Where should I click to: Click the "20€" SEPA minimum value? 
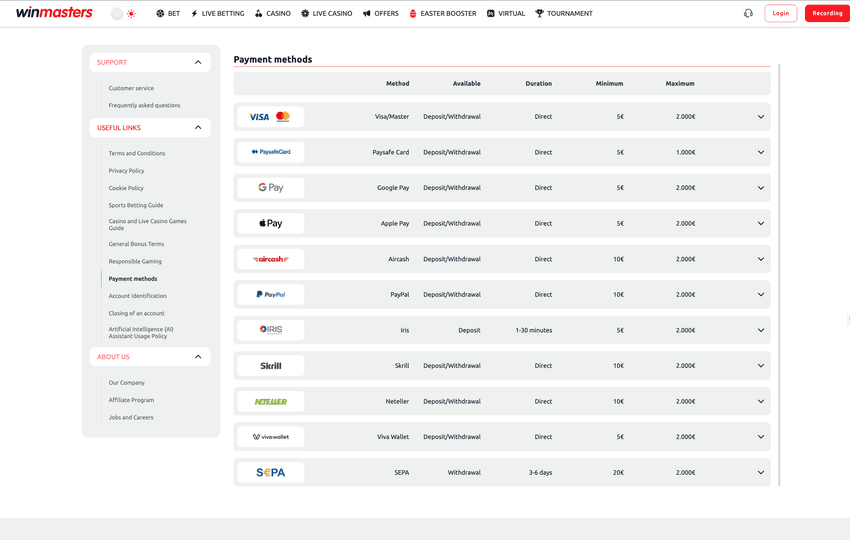pyautogui.click(x=619, y=473)
